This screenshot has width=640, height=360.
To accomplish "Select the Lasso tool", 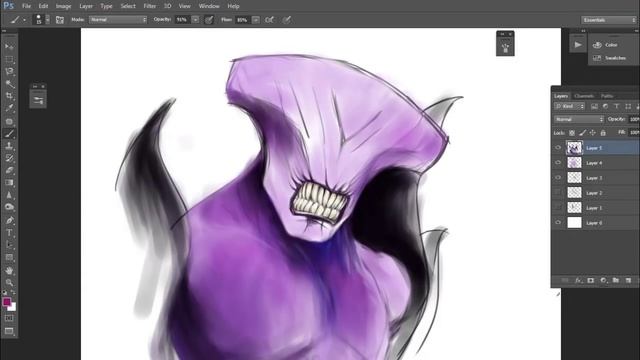I will [9, 71].
